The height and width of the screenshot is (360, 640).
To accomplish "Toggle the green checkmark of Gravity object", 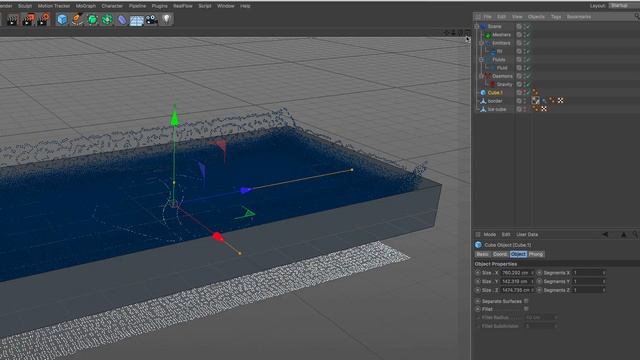I will pos(527,84).
